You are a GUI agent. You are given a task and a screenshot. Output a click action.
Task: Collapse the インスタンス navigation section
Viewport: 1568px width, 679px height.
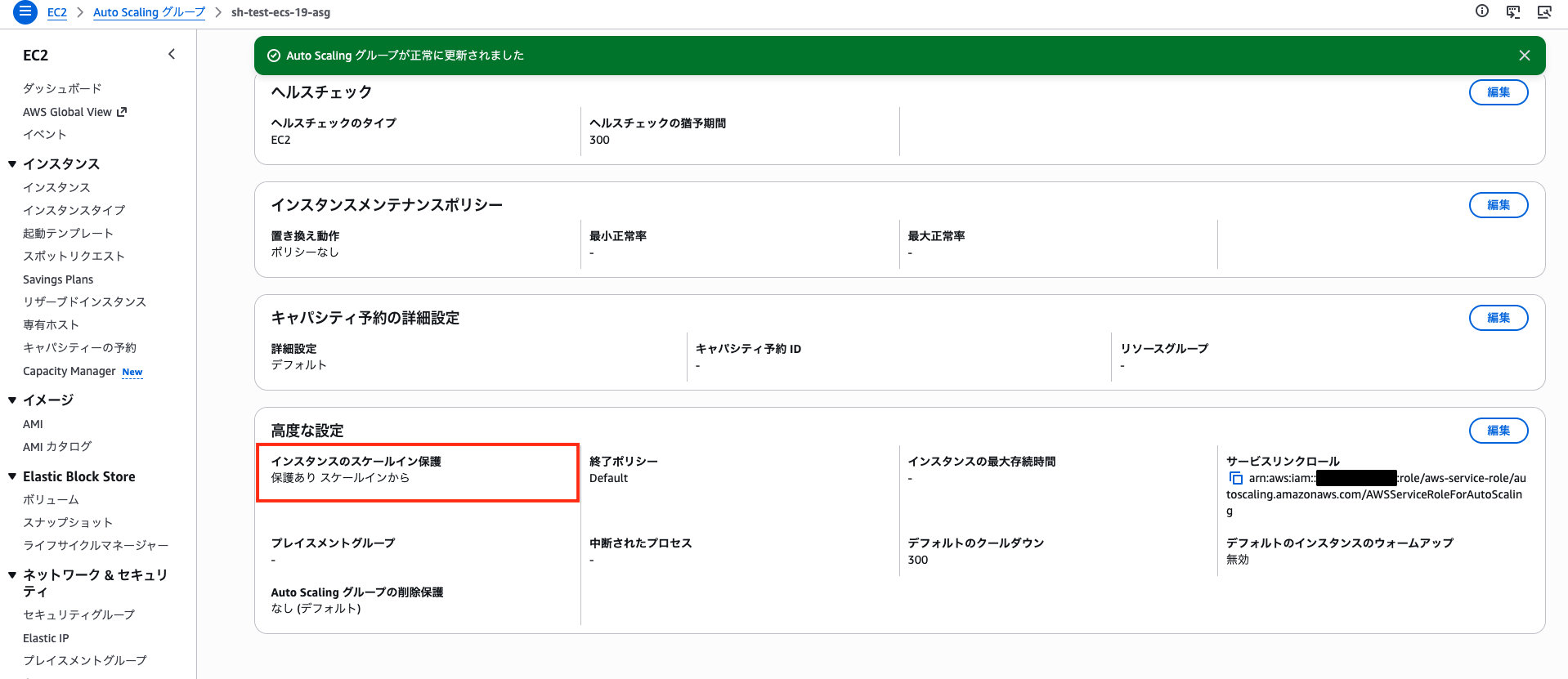(12, 164)
